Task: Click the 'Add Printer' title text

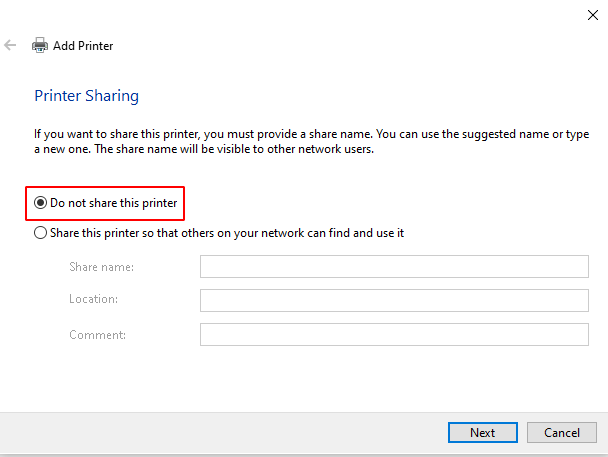Action: pyautogui.click(x=83, y=46)
